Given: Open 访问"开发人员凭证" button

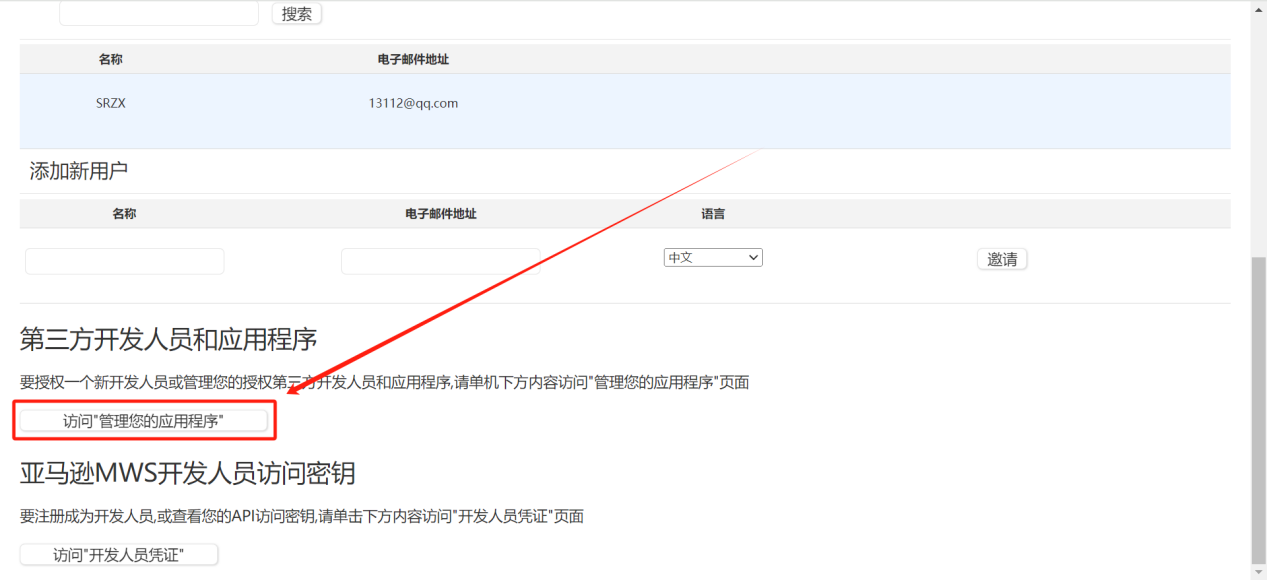Looking at the screenshot, I should (119, 555).
